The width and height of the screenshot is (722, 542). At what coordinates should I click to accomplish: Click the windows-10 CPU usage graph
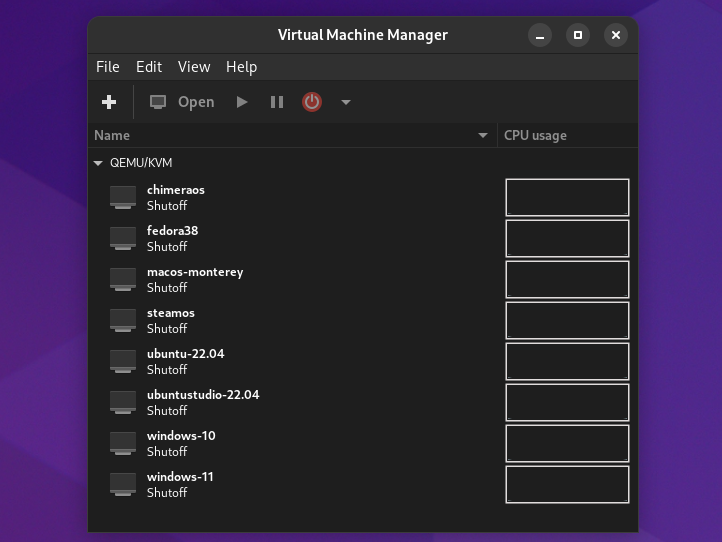click(567, 443)
